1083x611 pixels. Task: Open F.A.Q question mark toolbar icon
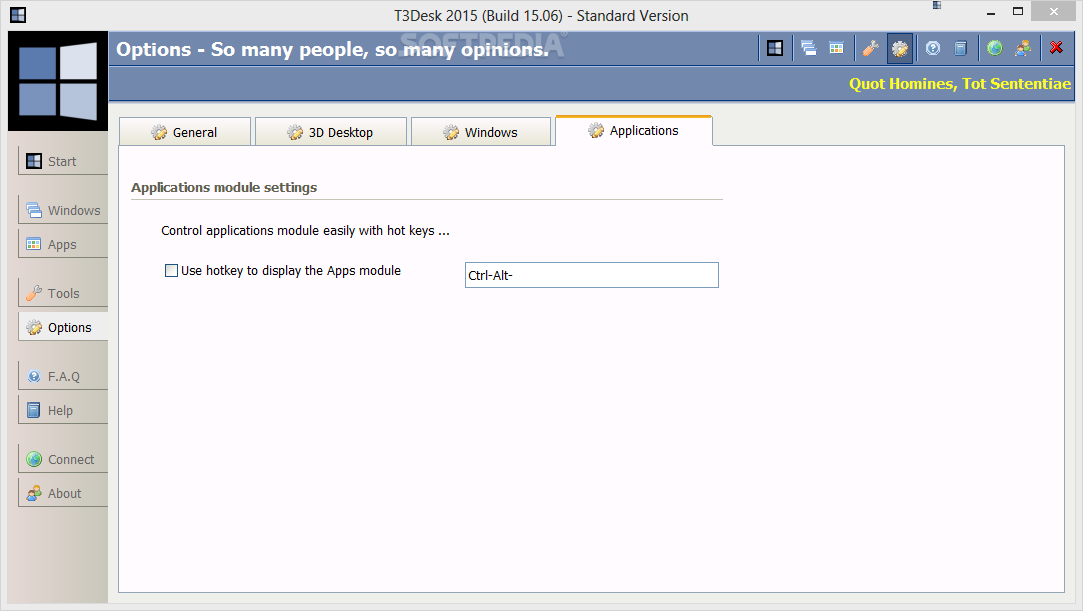point(933,48)
